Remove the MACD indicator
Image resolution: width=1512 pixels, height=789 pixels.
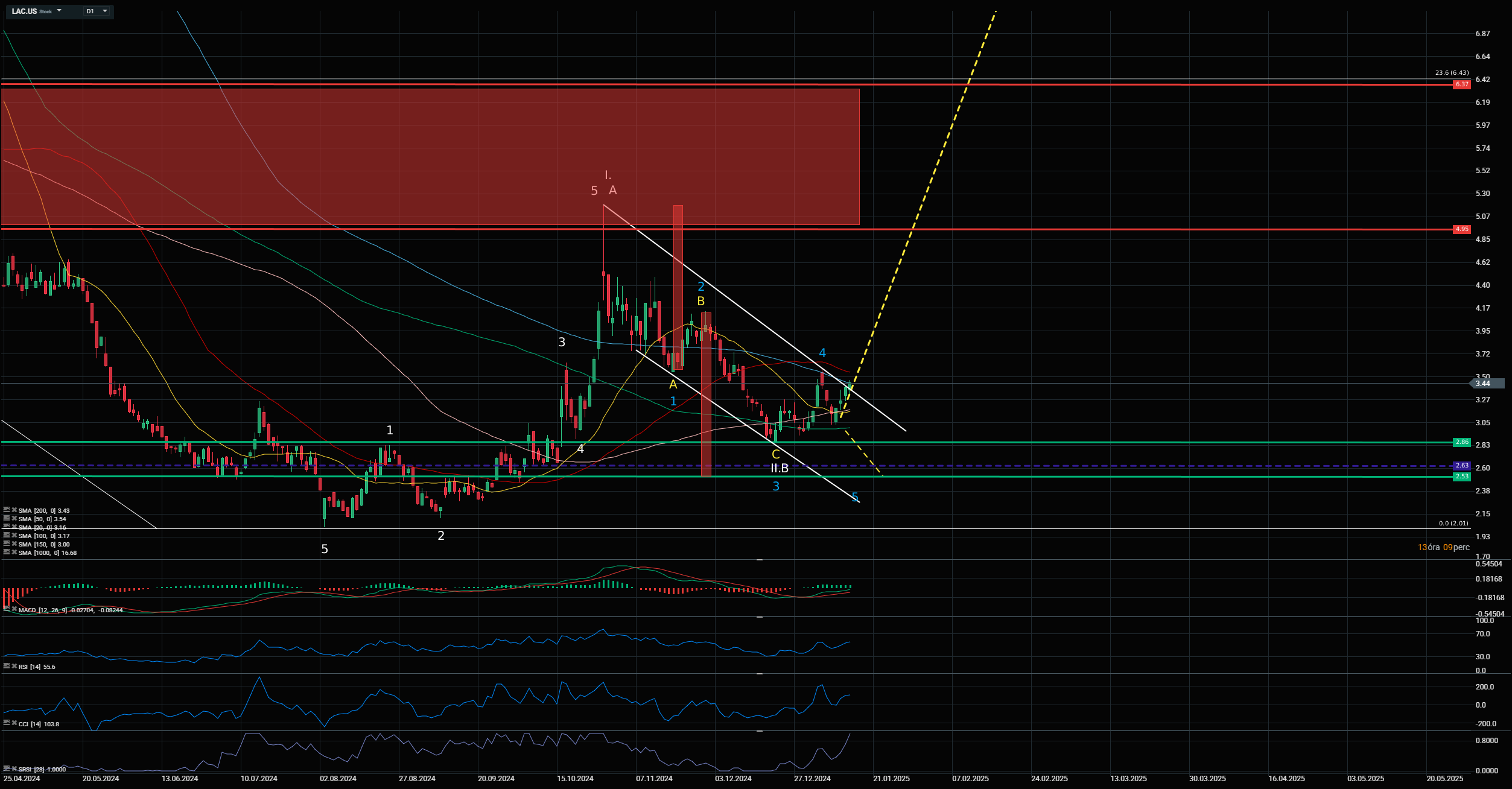click(14, 610)
